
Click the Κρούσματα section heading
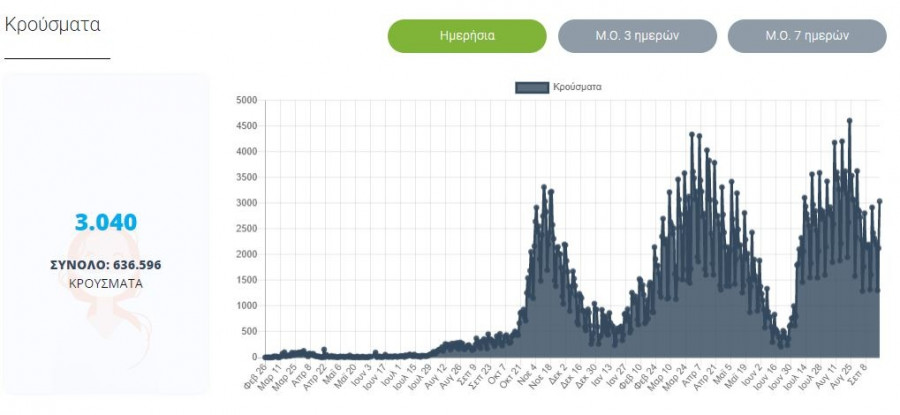52,25
